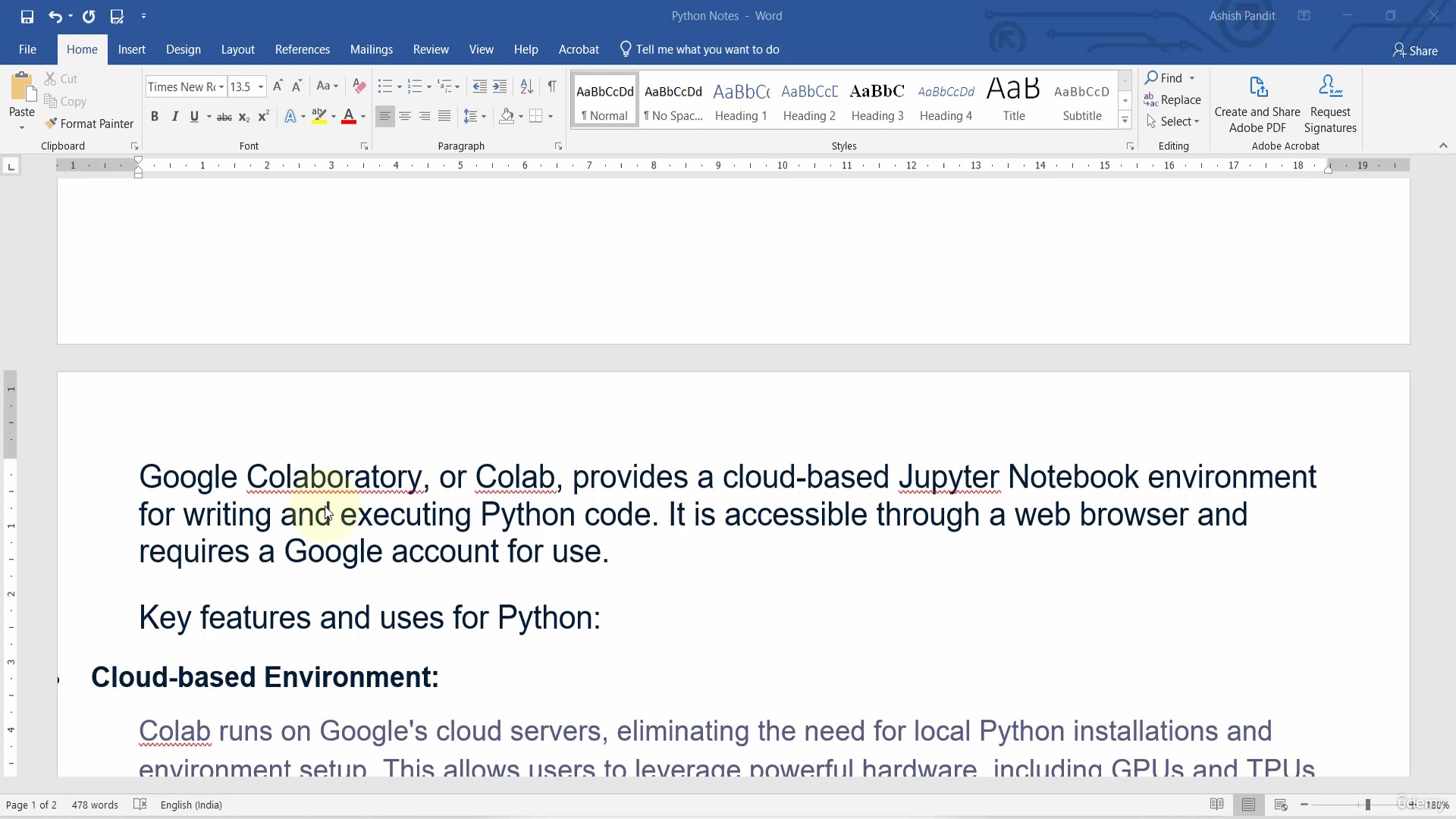Apply superscript formatting
This screenshot has width=1456, height=819.
[263, 117]
